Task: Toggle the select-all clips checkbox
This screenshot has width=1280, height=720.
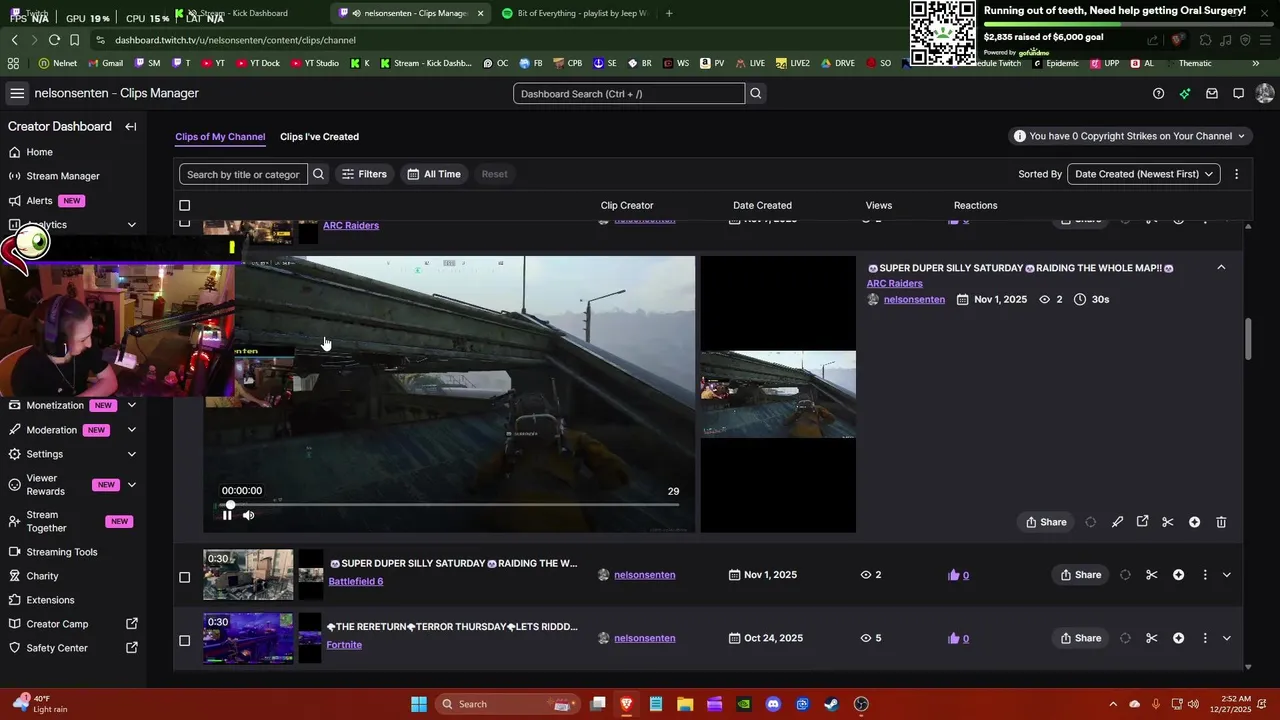Action: (x=184, y=205)
